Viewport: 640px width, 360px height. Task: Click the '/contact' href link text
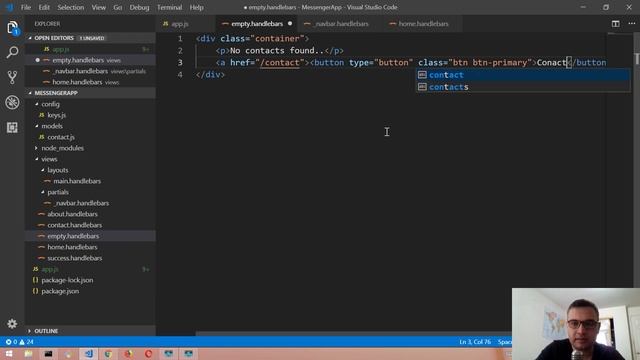280,62
